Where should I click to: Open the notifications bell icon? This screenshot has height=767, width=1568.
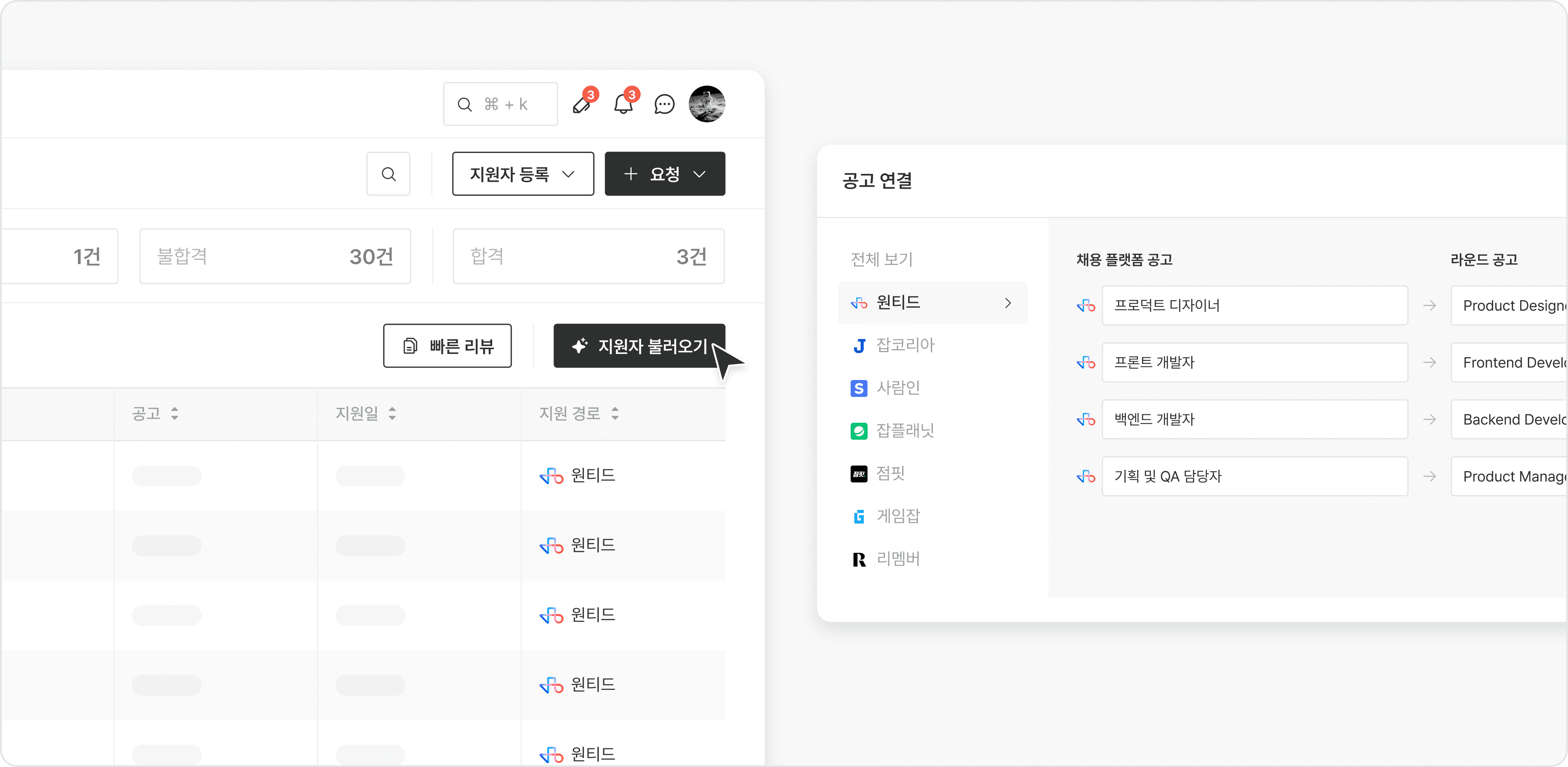624,104
